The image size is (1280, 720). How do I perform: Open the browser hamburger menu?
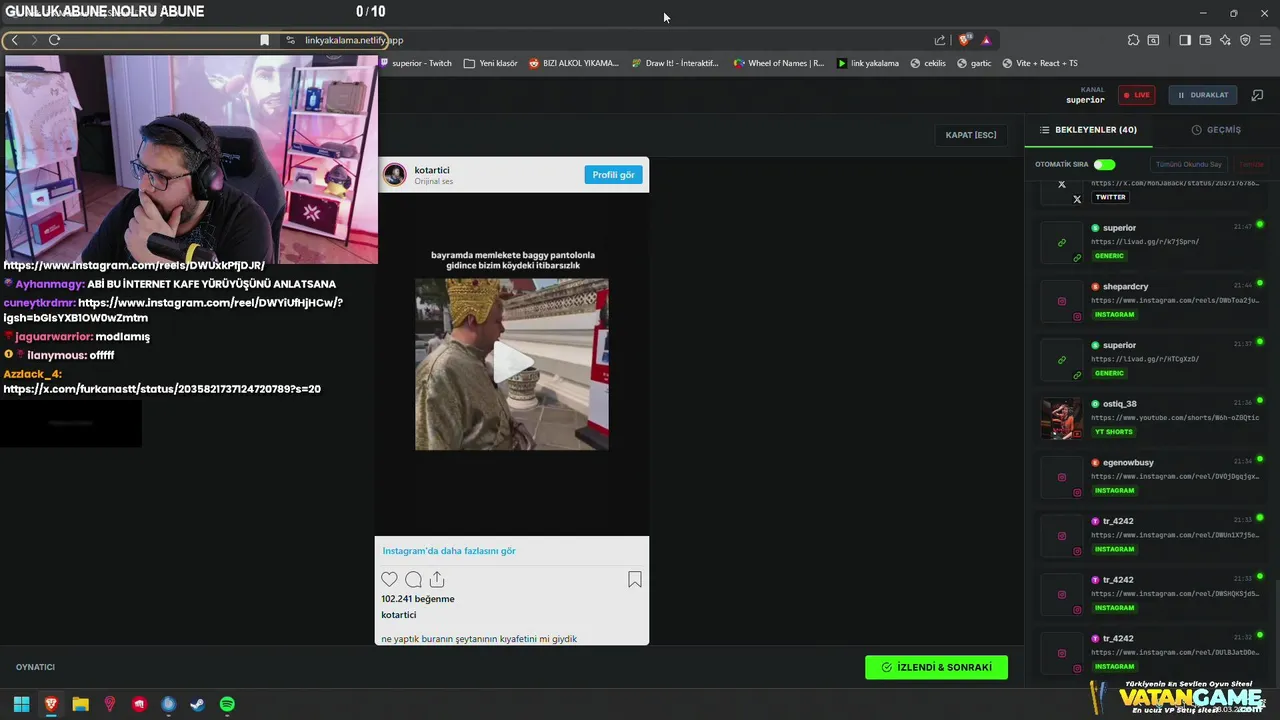[1265, 40]
